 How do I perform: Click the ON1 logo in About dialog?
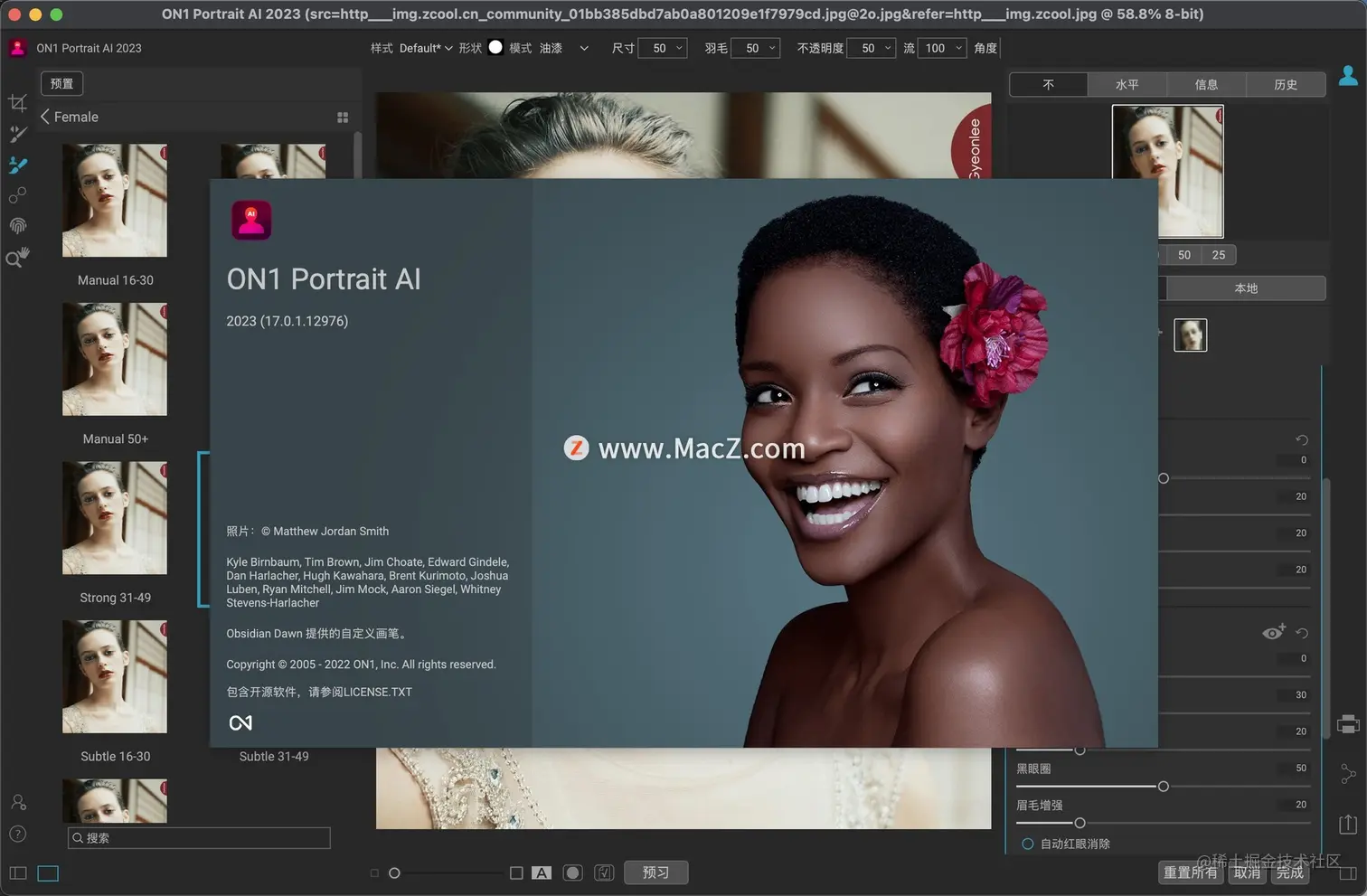click(x=240, y=722)
